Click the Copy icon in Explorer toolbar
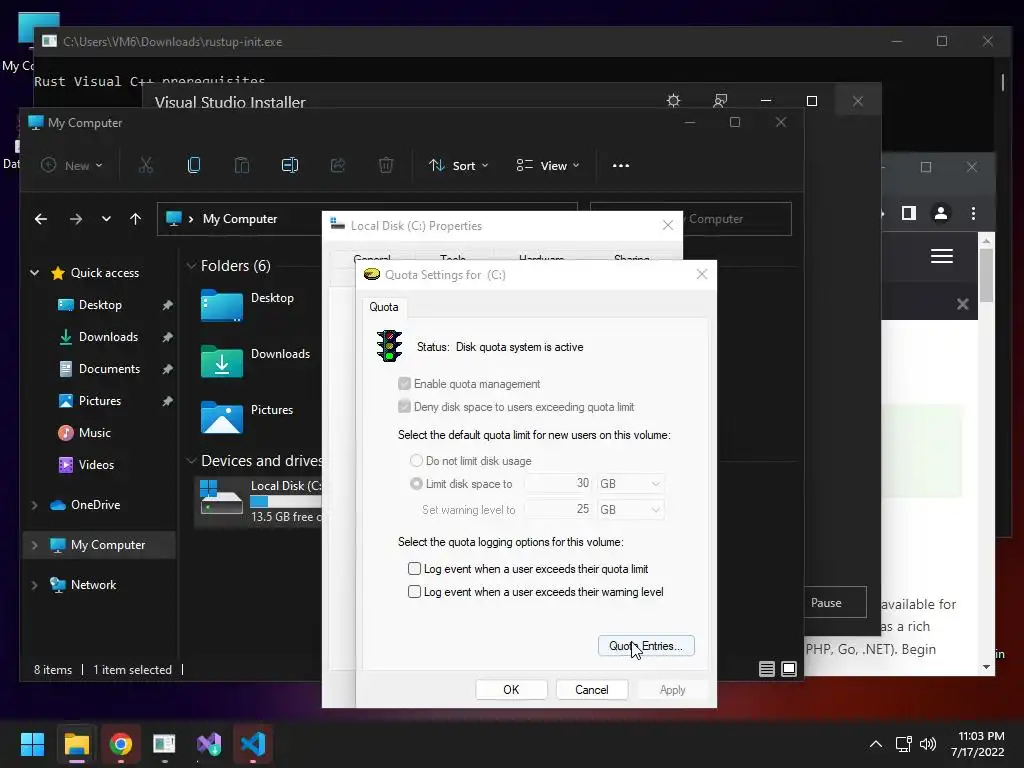Viewport: 1024px width, 768px height. 194,165
